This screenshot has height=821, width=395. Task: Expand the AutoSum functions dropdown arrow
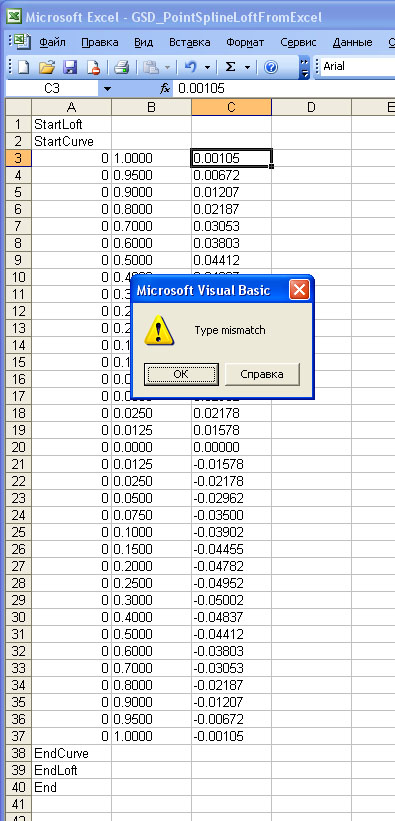[247, 67]
